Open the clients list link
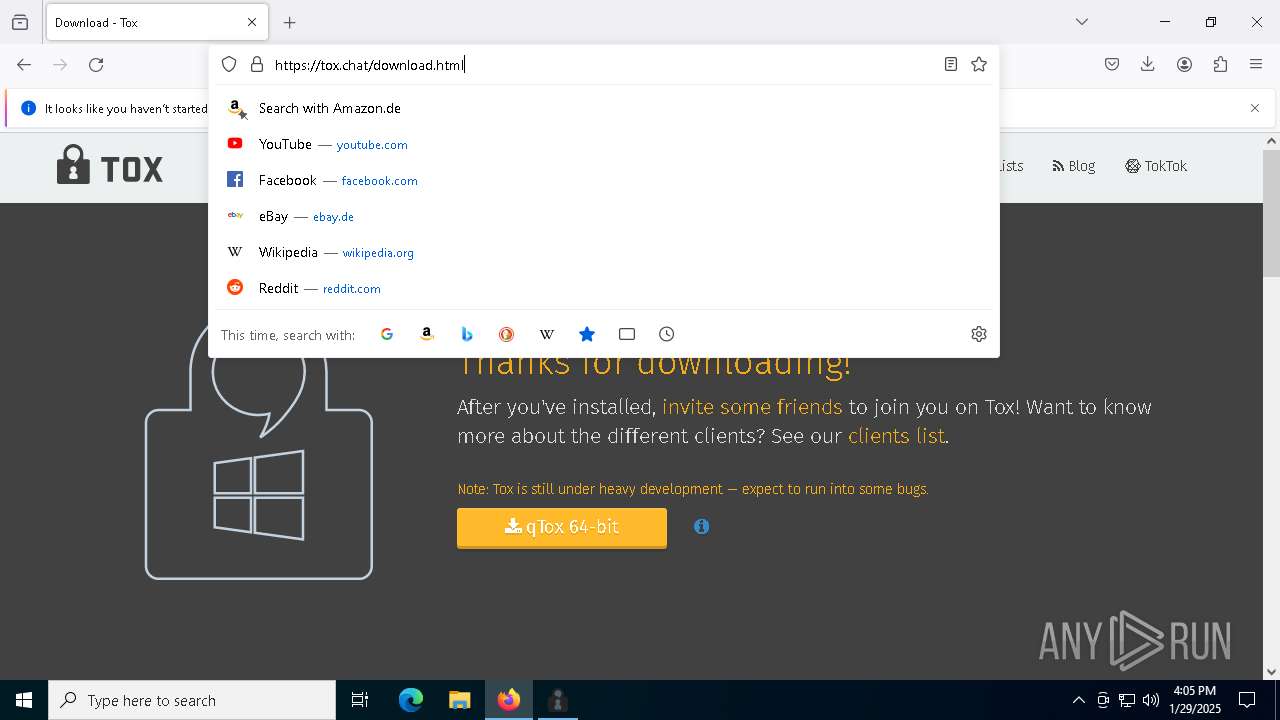The height and width of the screenshot is (720, 1280). click(896, 436)
